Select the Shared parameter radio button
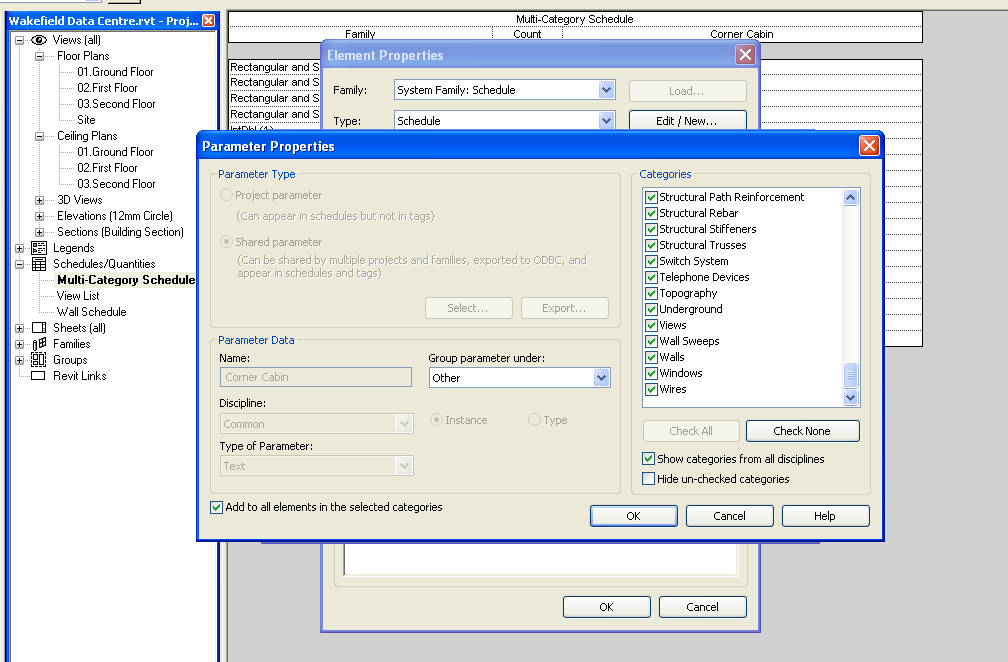 coord(226,242)
